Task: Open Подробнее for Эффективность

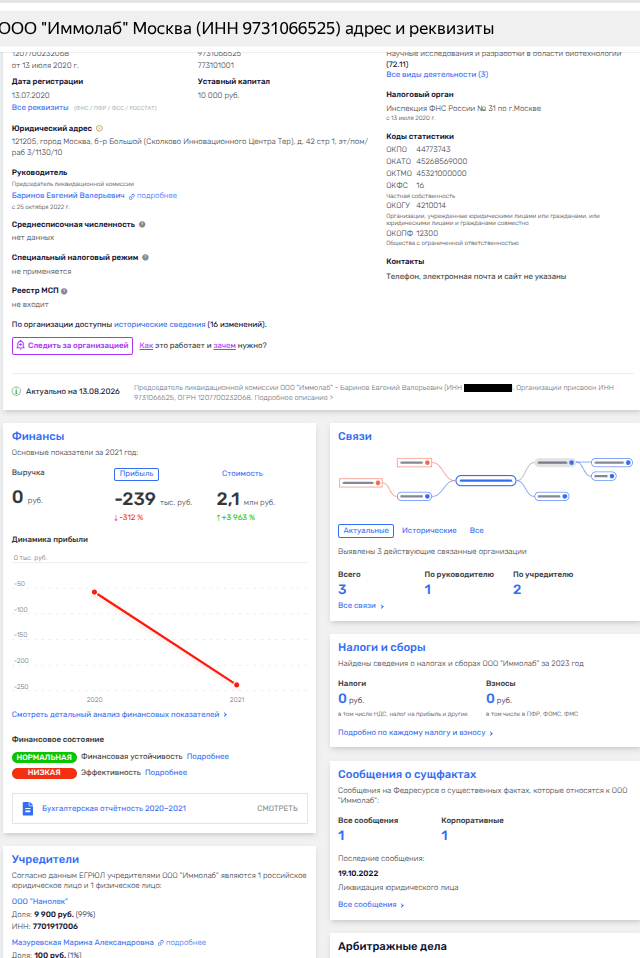Action: [166, 772]
